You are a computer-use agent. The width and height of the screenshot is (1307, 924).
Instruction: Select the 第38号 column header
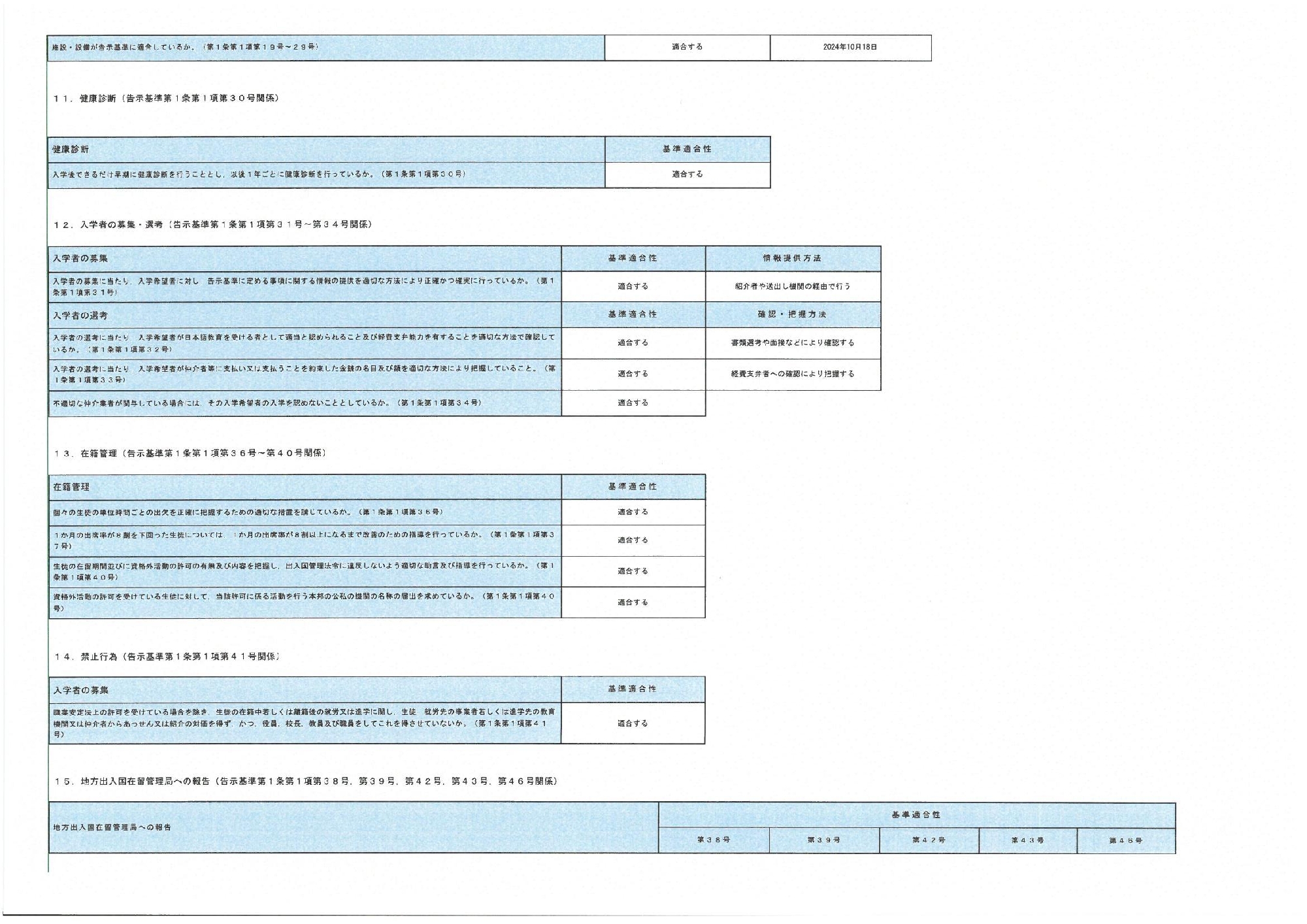(x=713, y=840)
